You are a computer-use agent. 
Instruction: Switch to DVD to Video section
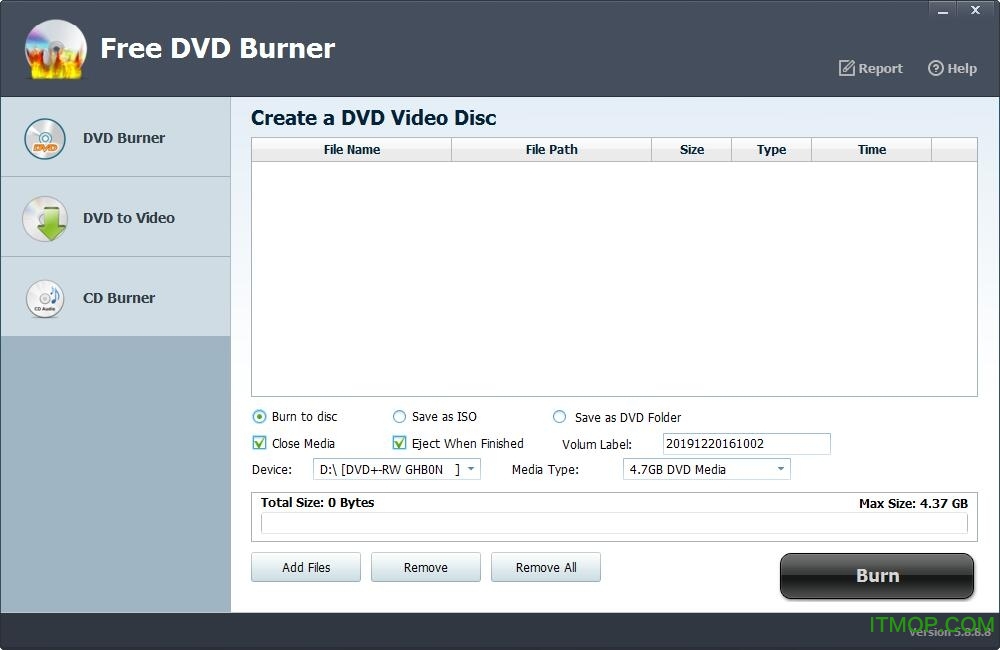tap(115, 218)
